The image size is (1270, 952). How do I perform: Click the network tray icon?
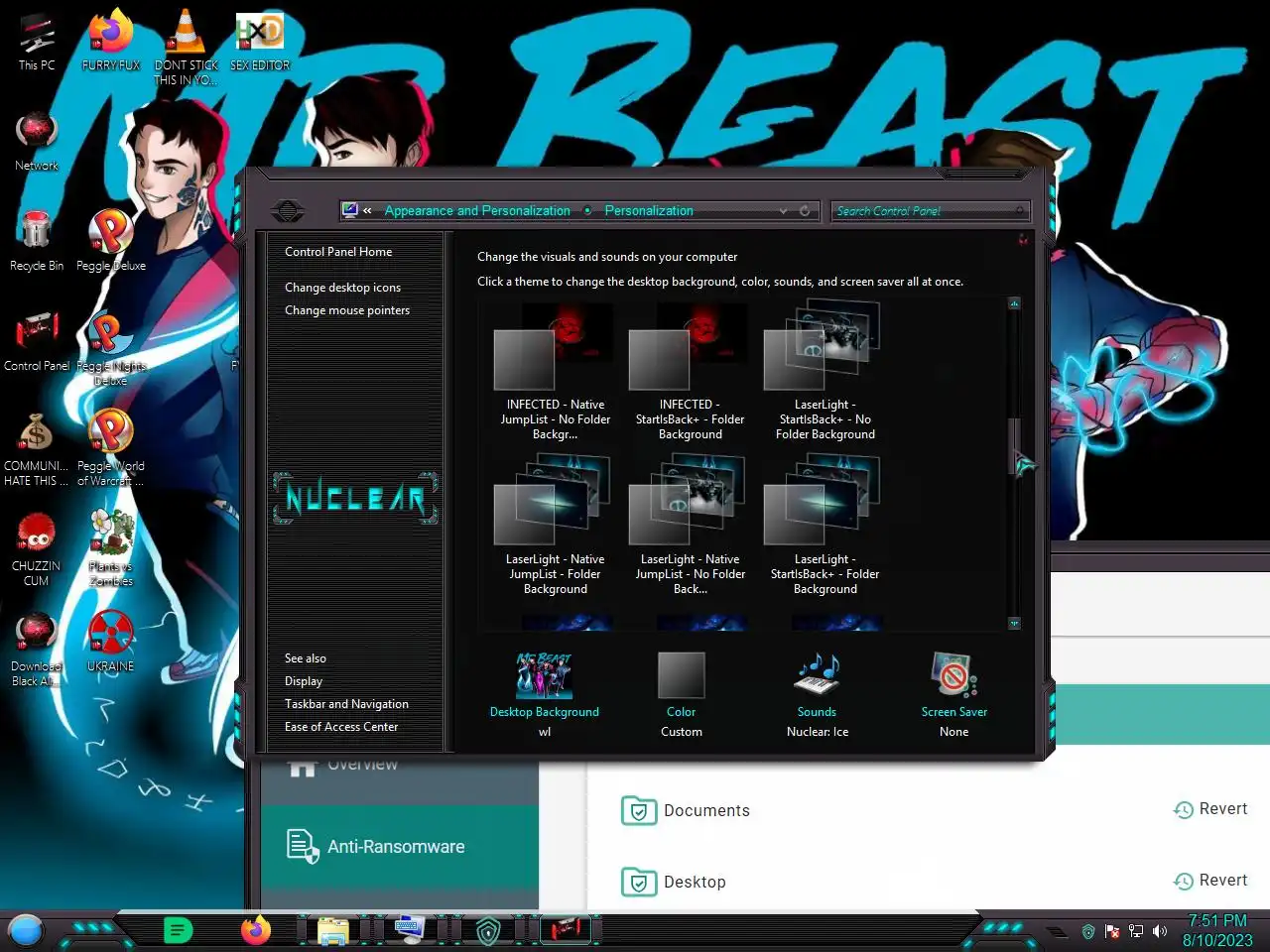[1136, 932]
